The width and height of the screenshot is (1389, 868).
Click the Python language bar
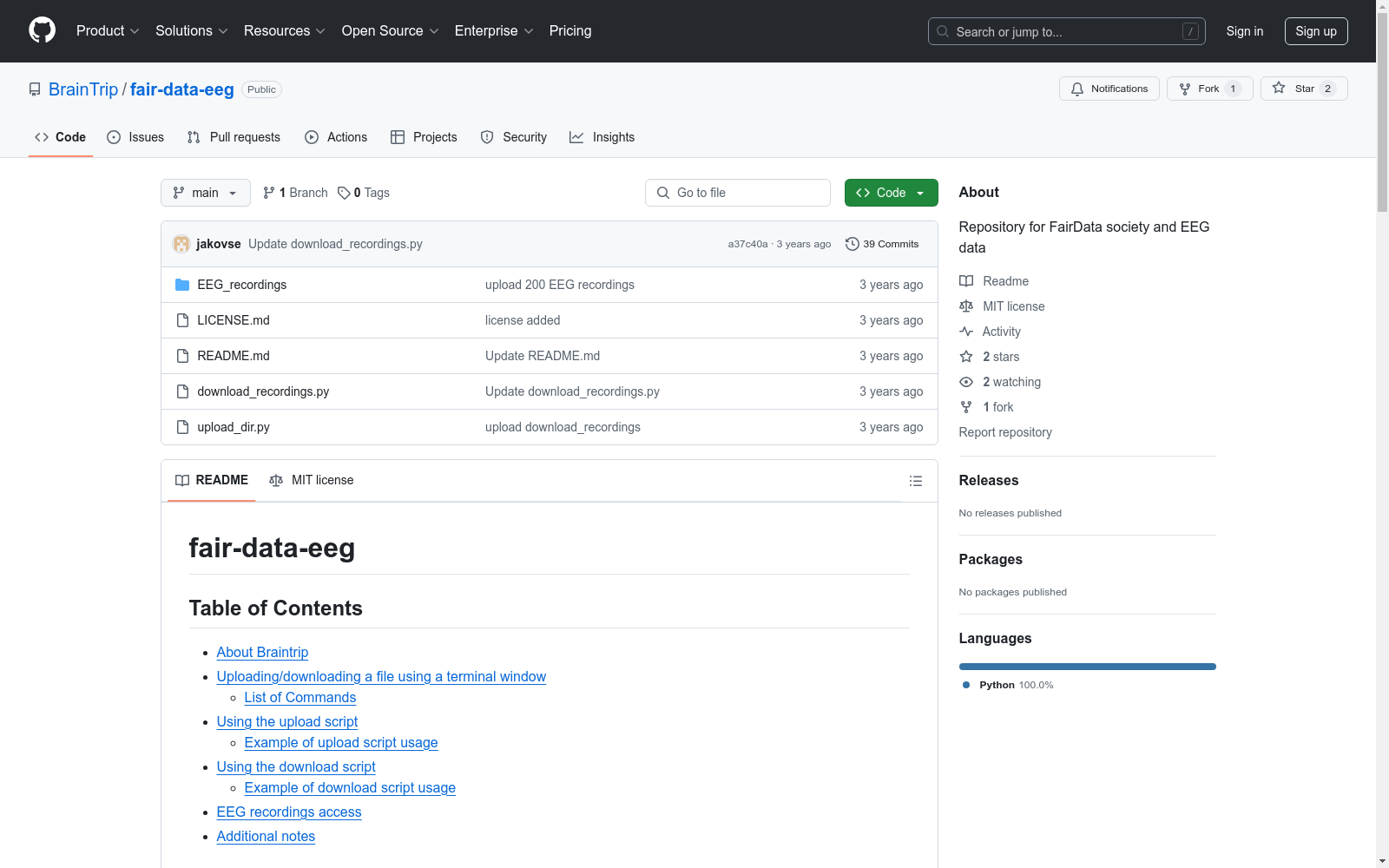[1088, 667]
